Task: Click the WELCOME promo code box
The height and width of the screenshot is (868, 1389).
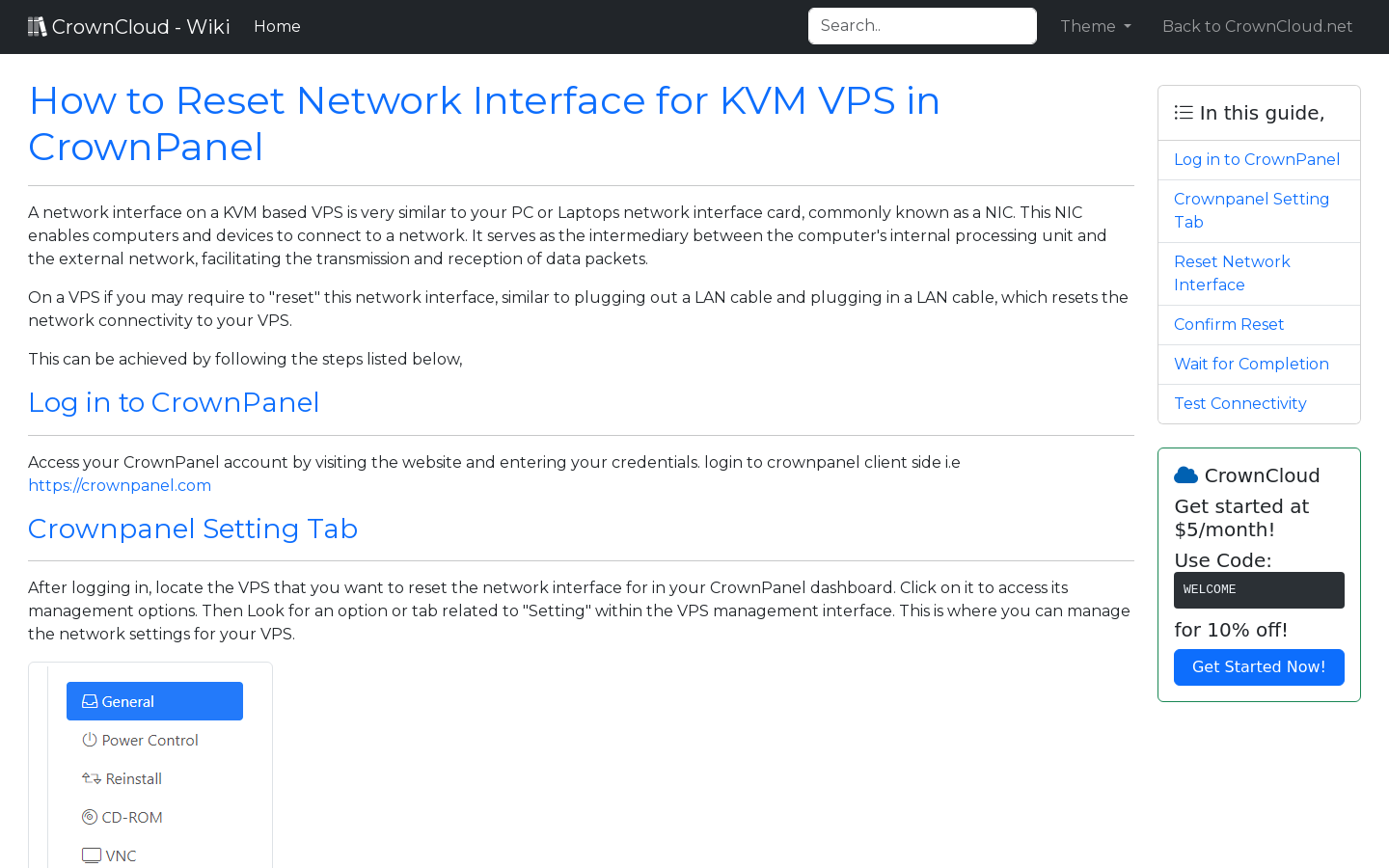Action: point(1259,589)
